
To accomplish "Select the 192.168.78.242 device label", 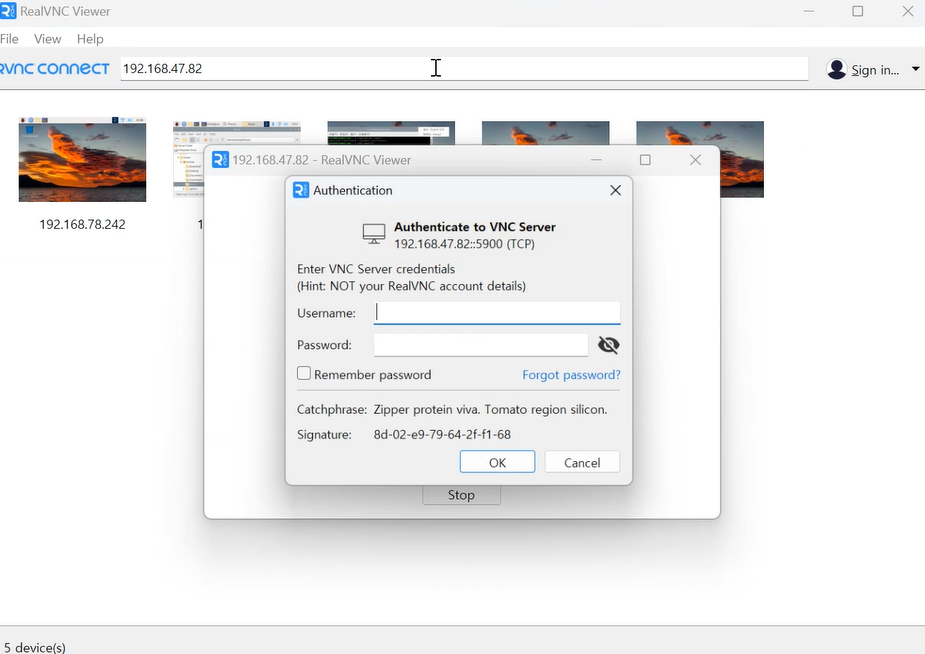I will point(83,224).
